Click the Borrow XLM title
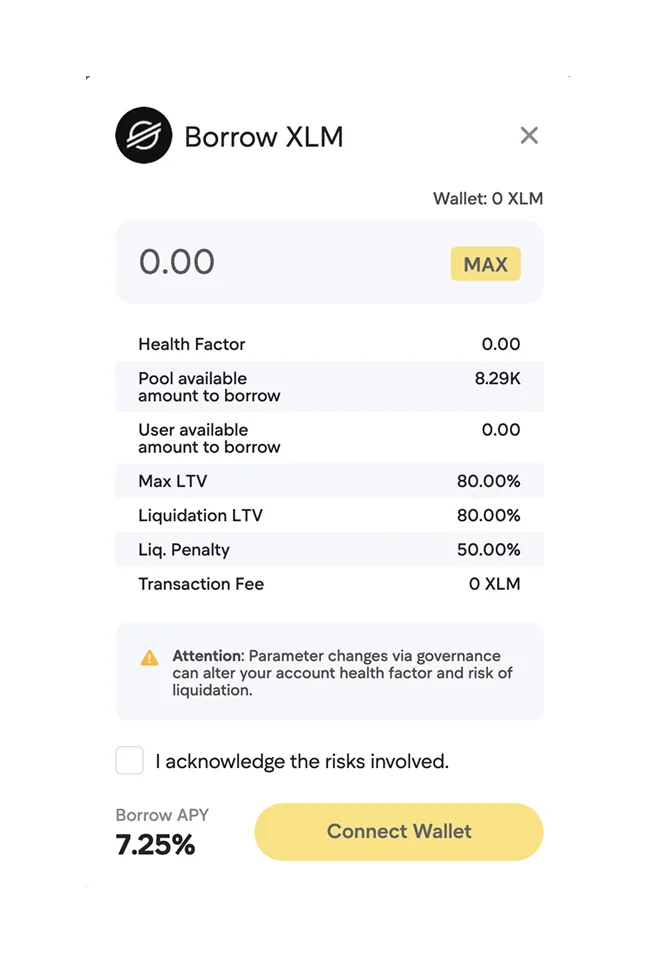The width and height of the screenshot is (657, 964). coord(264,136)
